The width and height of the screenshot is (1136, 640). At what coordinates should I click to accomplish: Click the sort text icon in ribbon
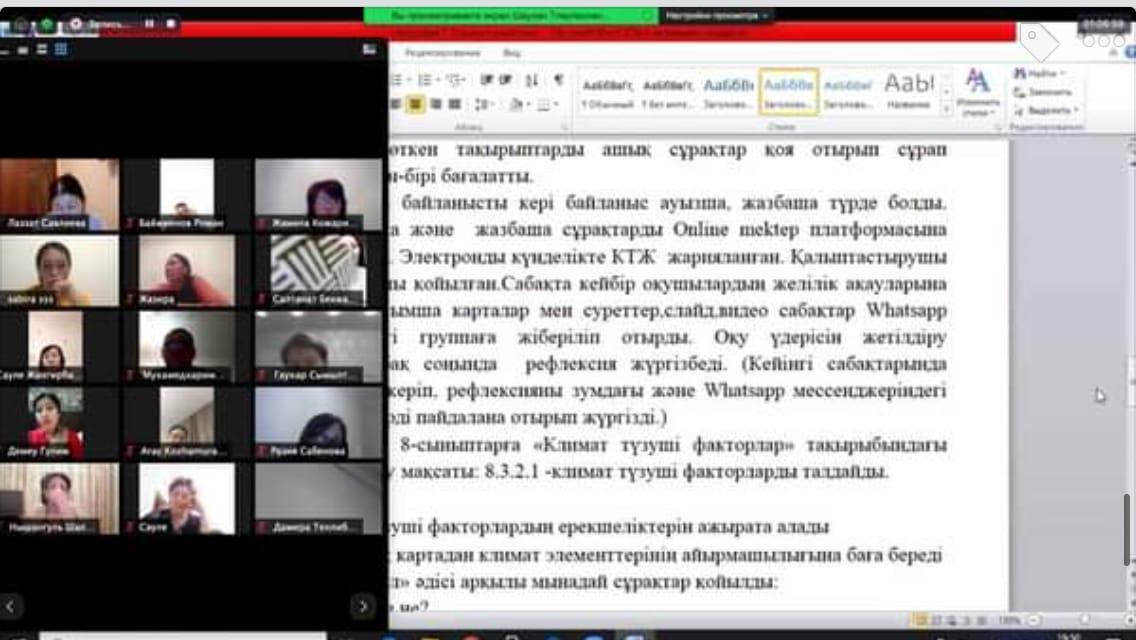532,80
